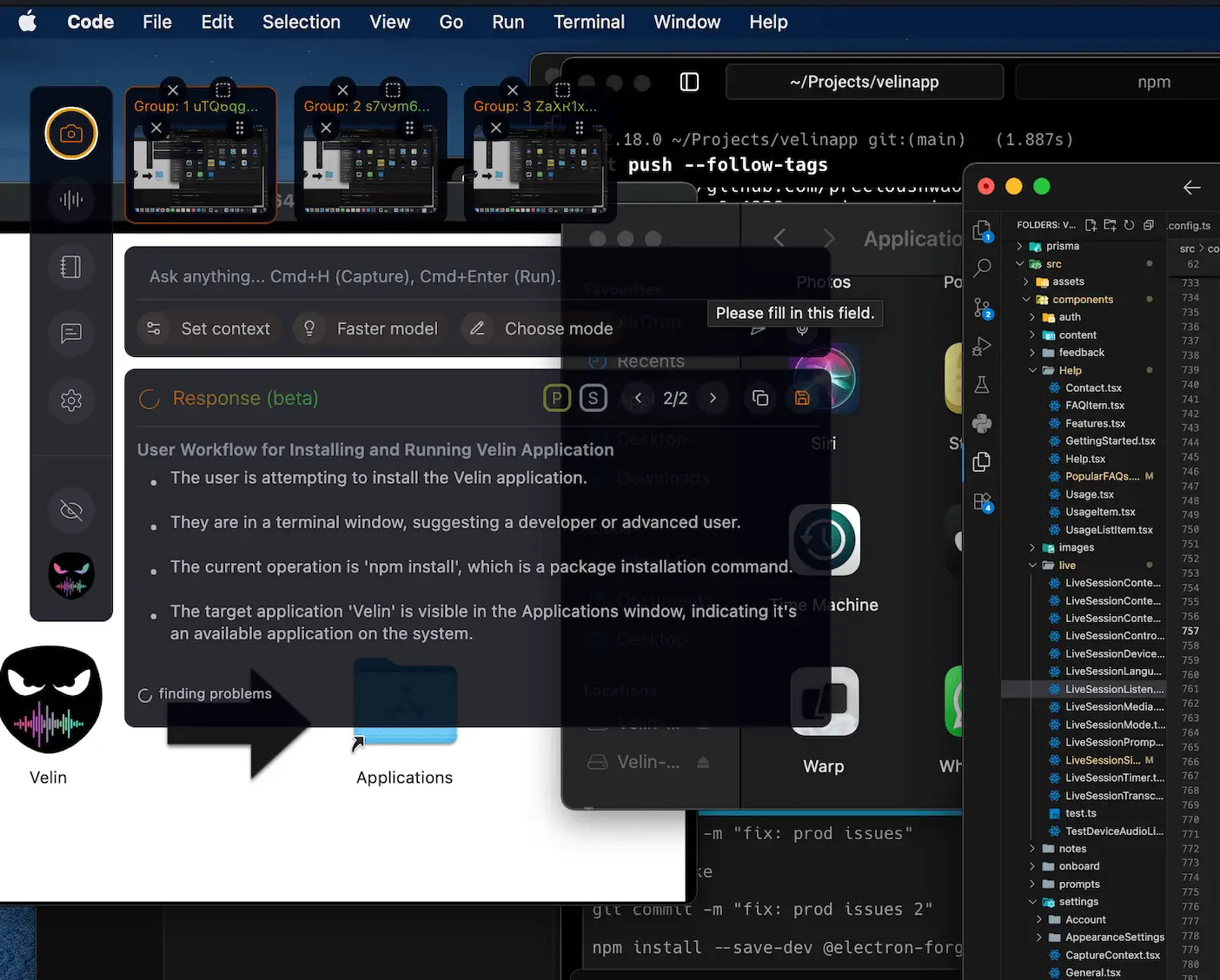
Task: Create a new file in the Explorer panel
Action: click(x=1091, y=224)
